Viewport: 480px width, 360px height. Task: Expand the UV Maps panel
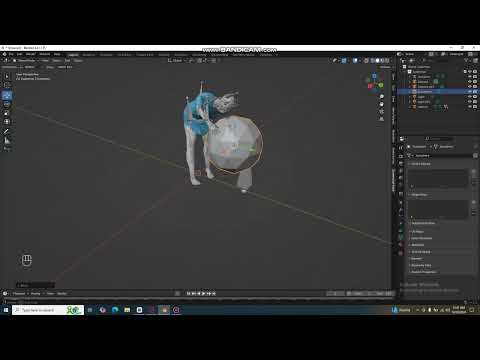(418, 231)
